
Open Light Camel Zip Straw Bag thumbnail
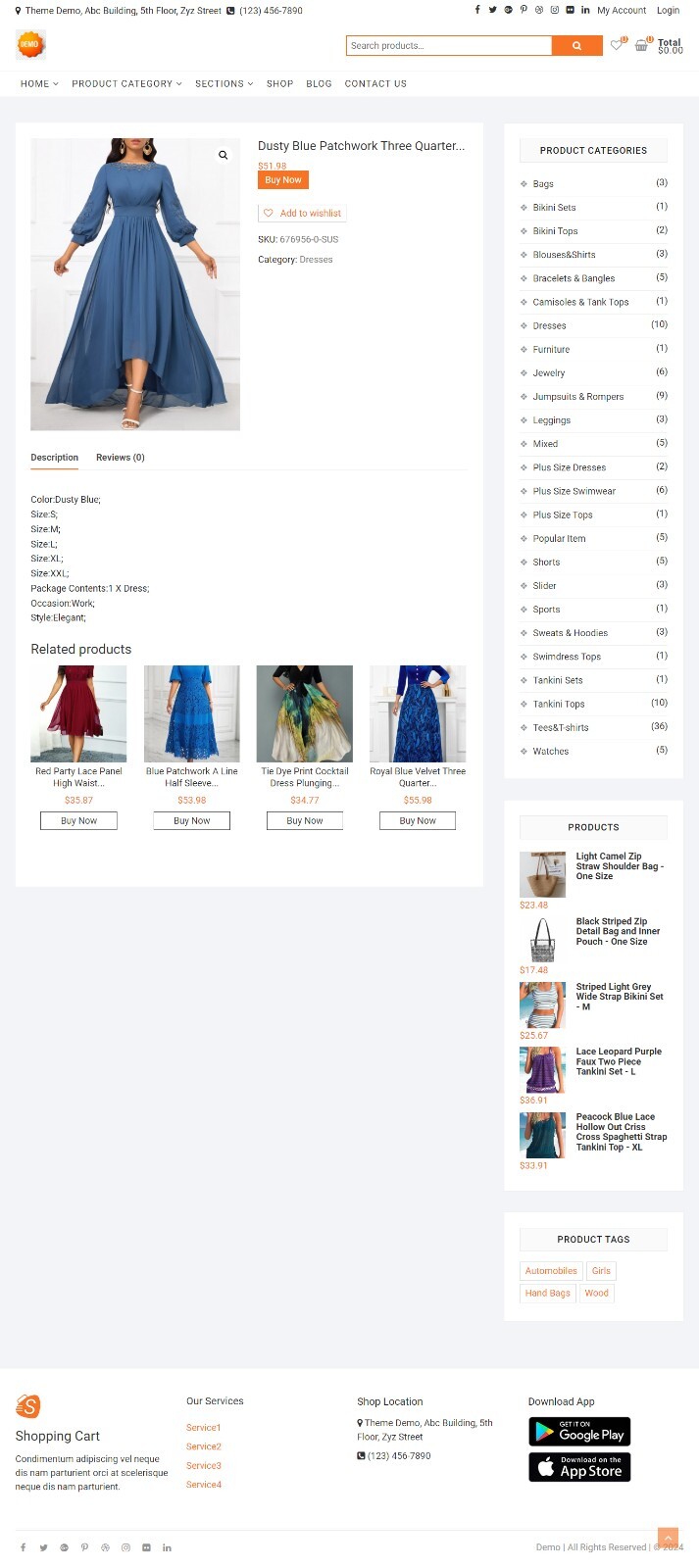[542, 874]
